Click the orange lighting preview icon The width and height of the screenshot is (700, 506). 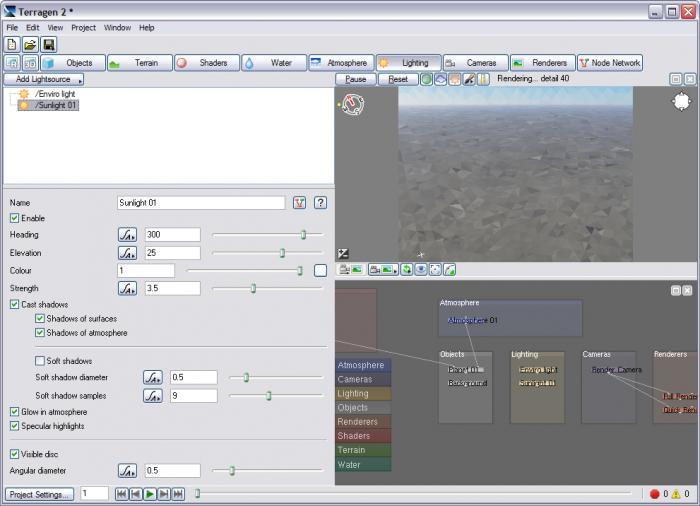[454, 79]
